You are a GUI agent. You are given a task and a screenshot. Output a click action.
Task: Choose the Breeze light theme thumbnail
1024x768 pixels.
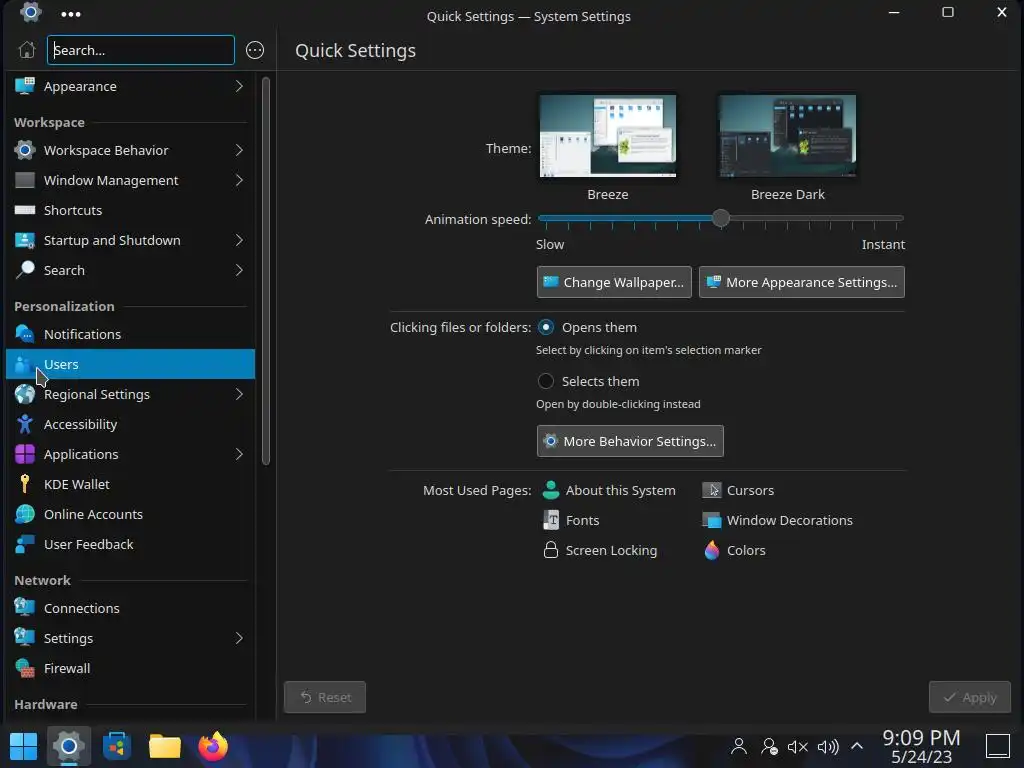click(607, 136)
